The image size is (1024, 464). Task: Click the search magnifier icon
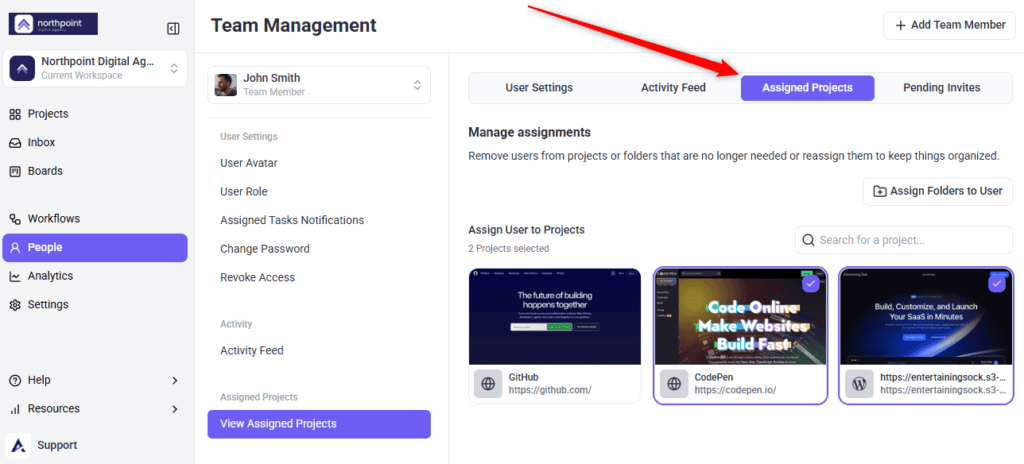[808, 240]
